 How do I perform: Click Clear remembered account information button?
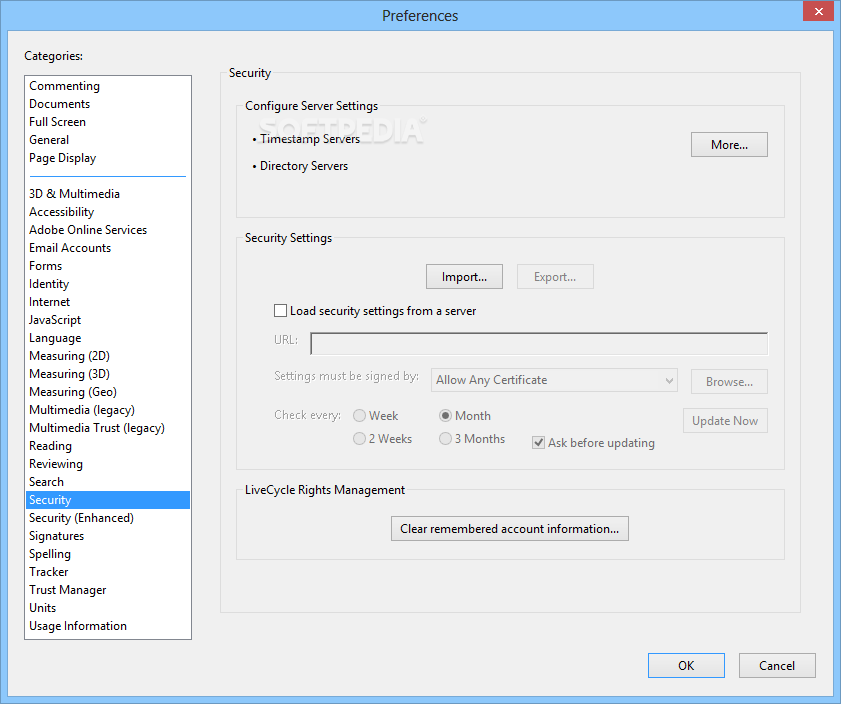click(x=510, y=529)
